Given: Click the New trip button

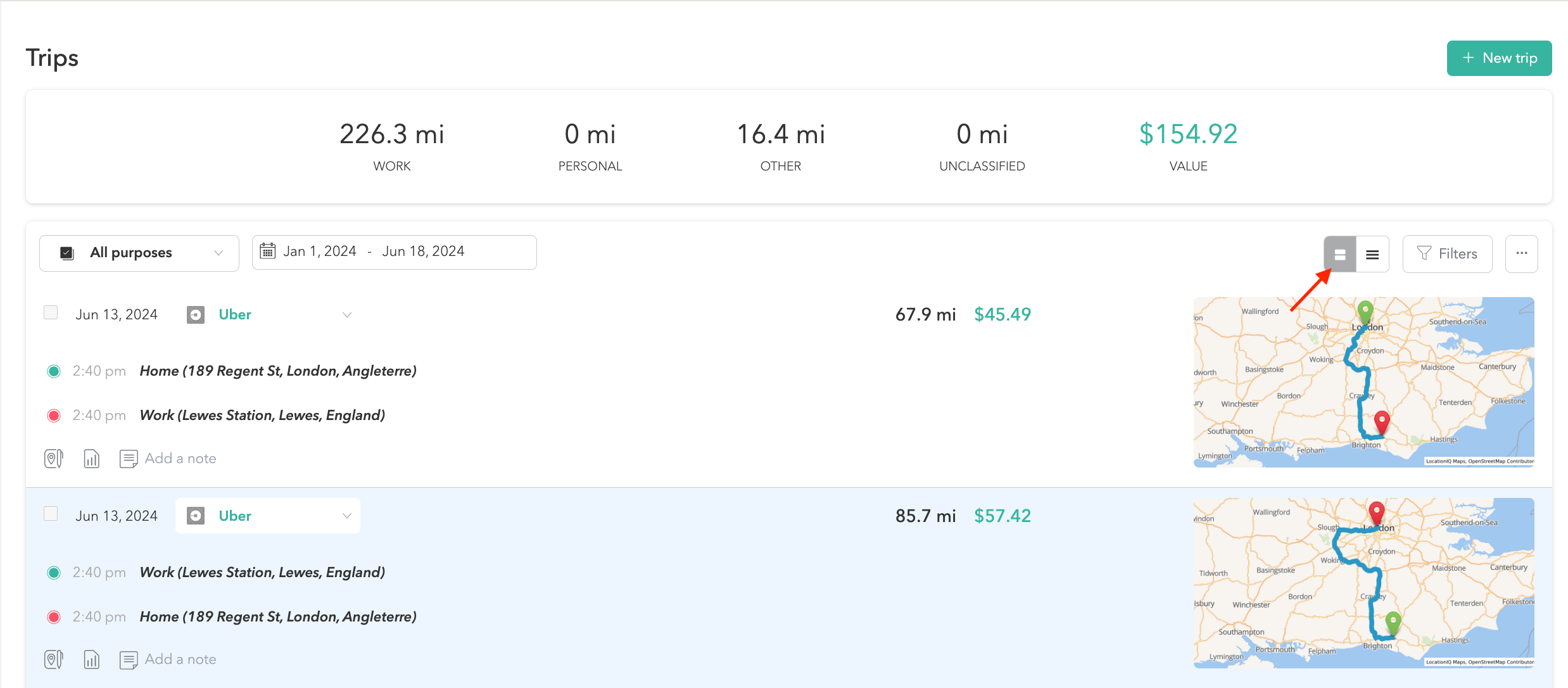Looking at the screenshot, I should pyautogui.click(x=1498, y=58).
